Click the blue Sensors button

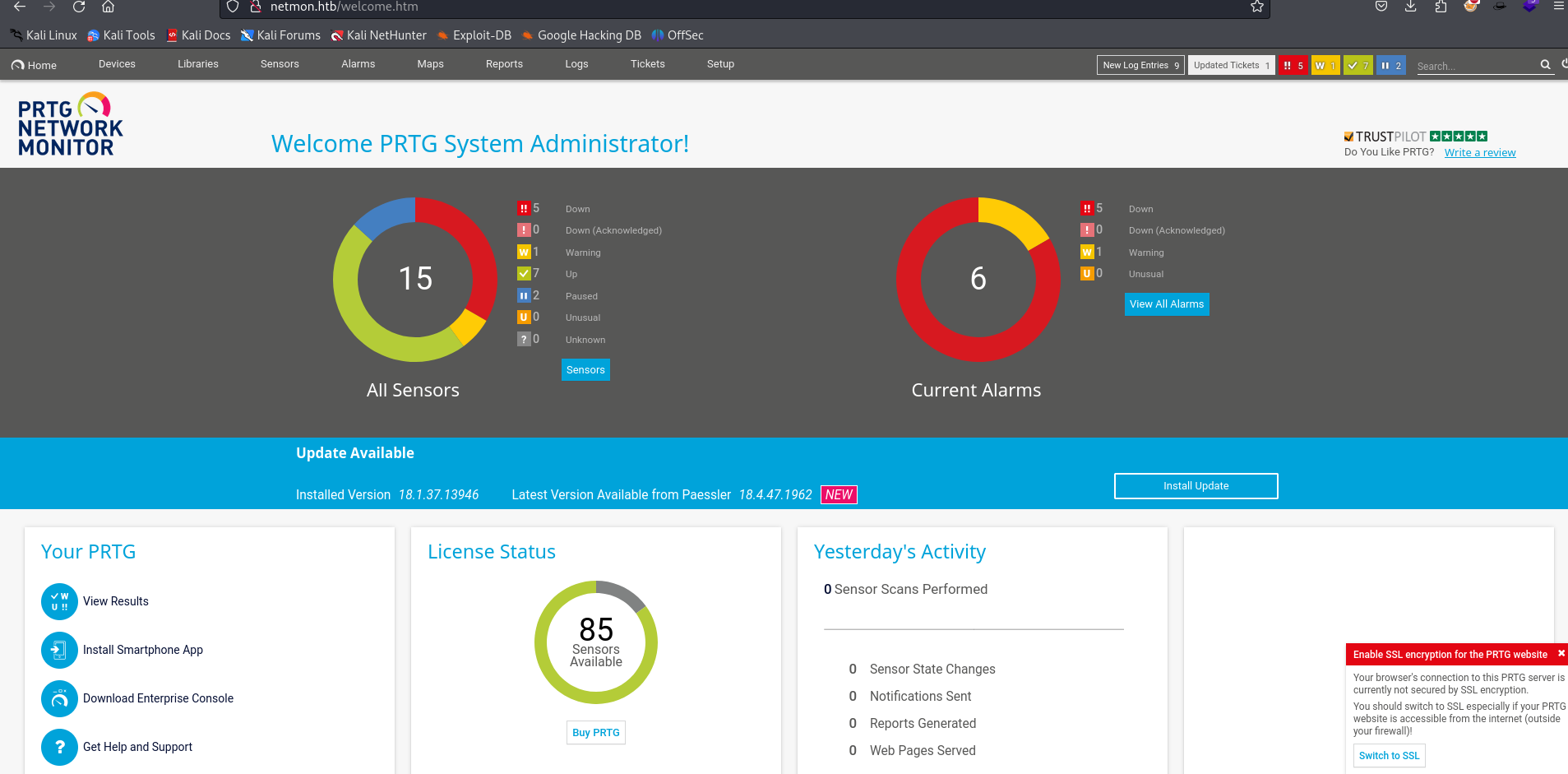click(585, 370)
